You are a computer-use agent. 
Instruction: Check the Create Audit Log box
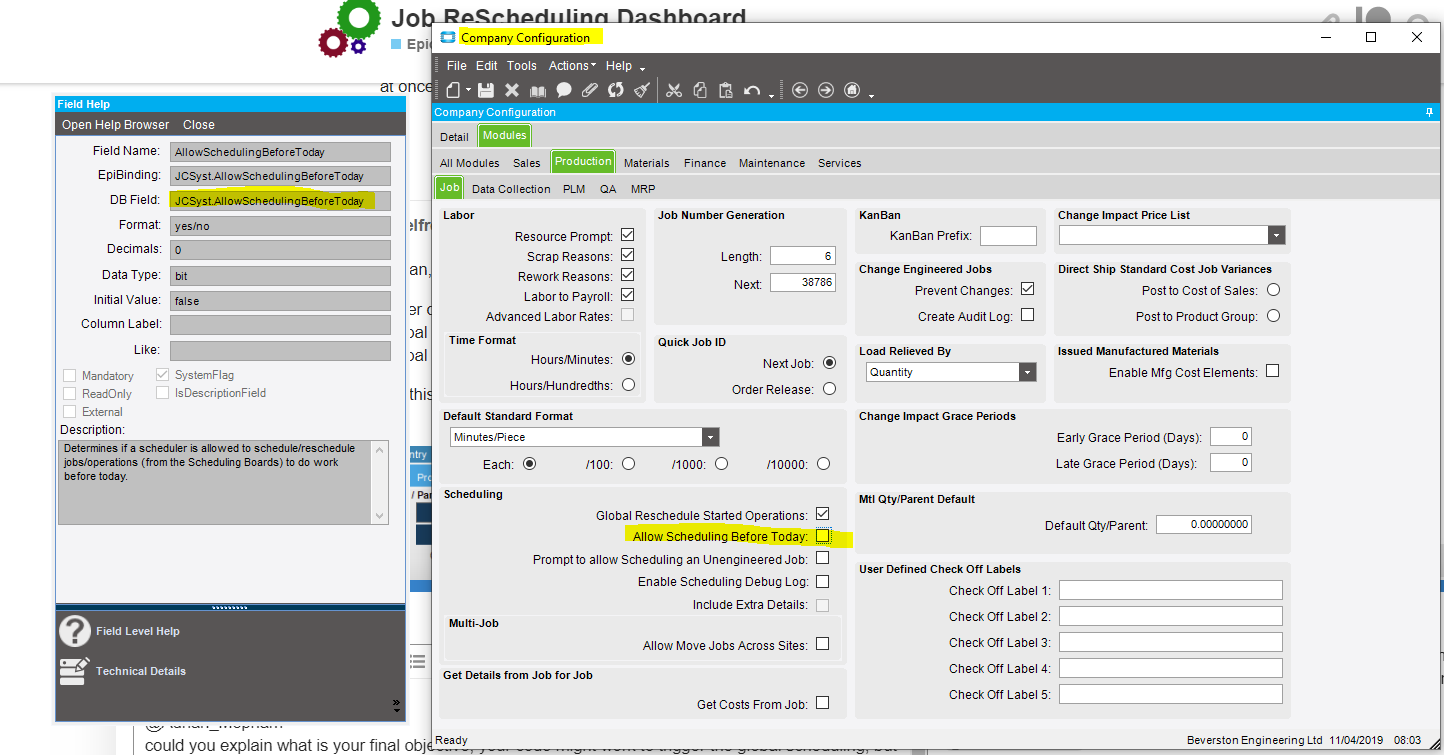point(1027,315)
